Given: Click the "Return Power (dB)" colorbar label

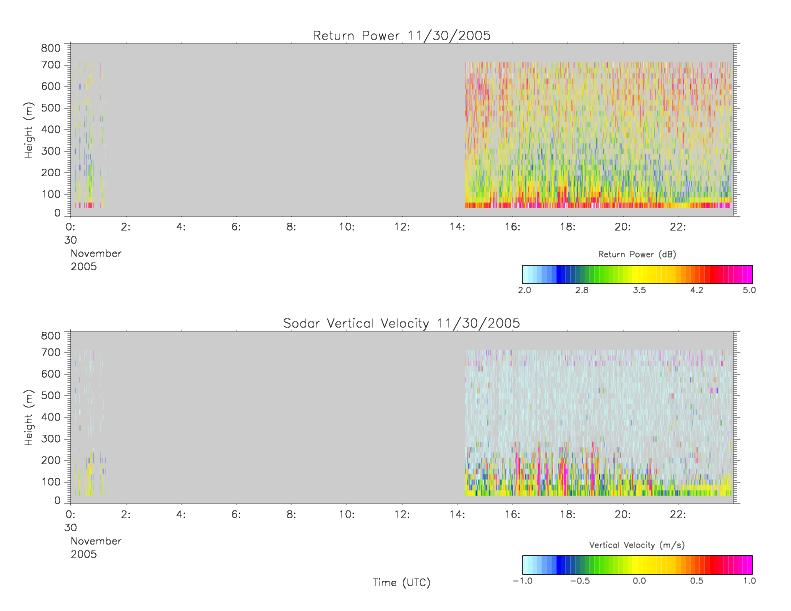Looking at the screenshot, I should (637, 254).
